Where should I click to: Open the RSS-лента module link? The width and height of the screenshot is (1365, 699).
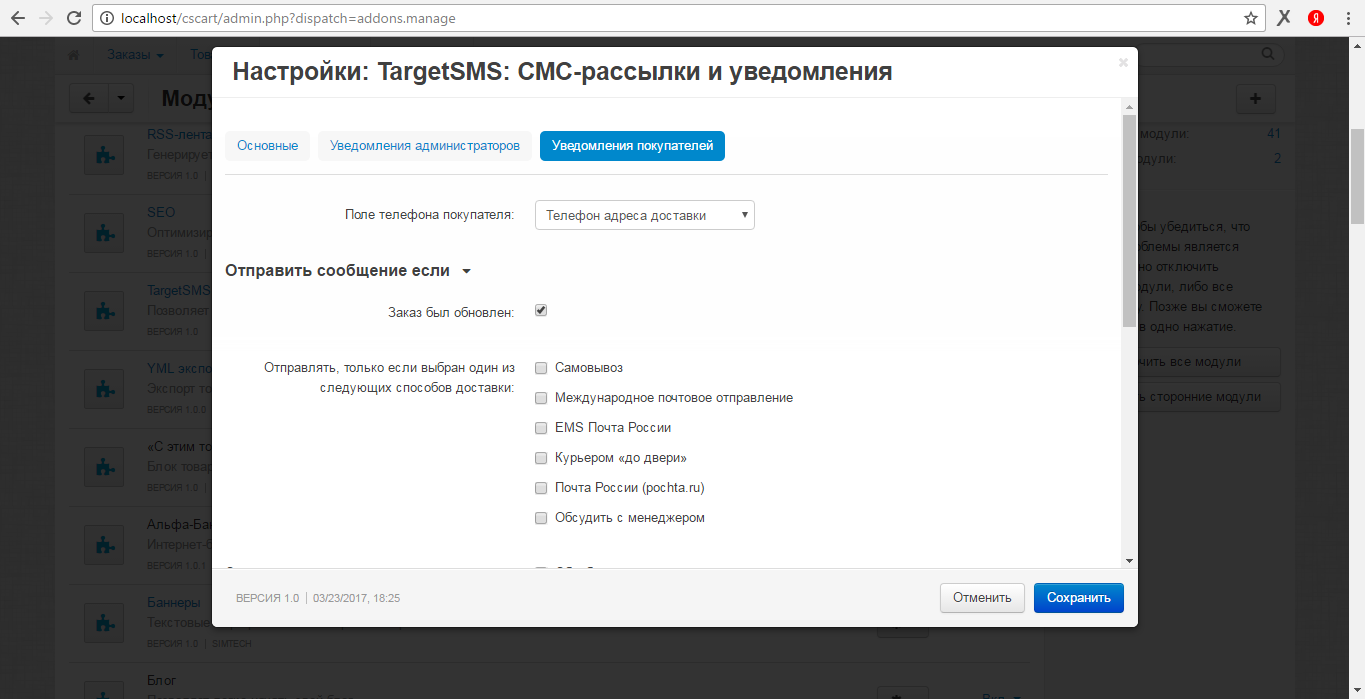180,135
